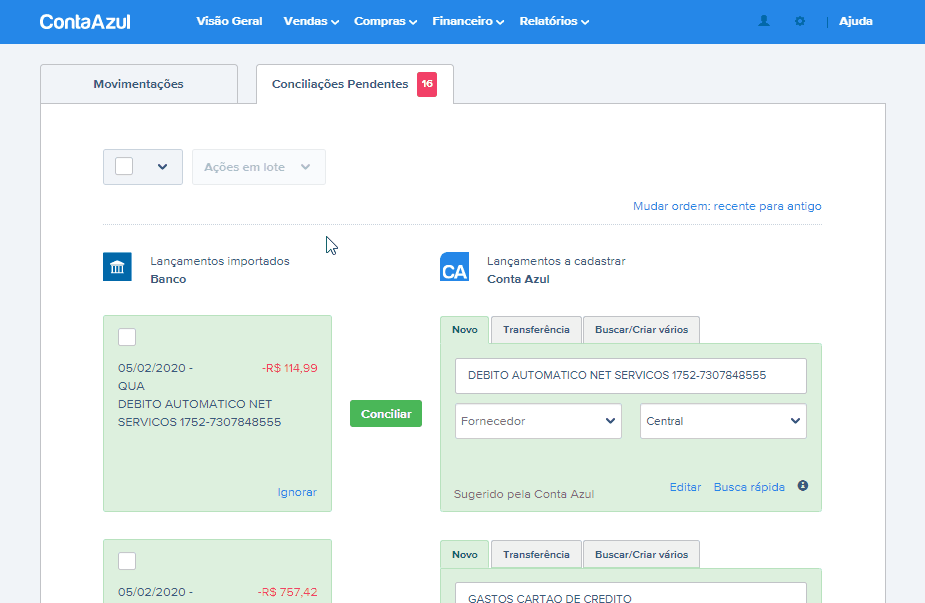Click the bank building icon
Viewport: 925px width, 603px height.
point(117,267)
